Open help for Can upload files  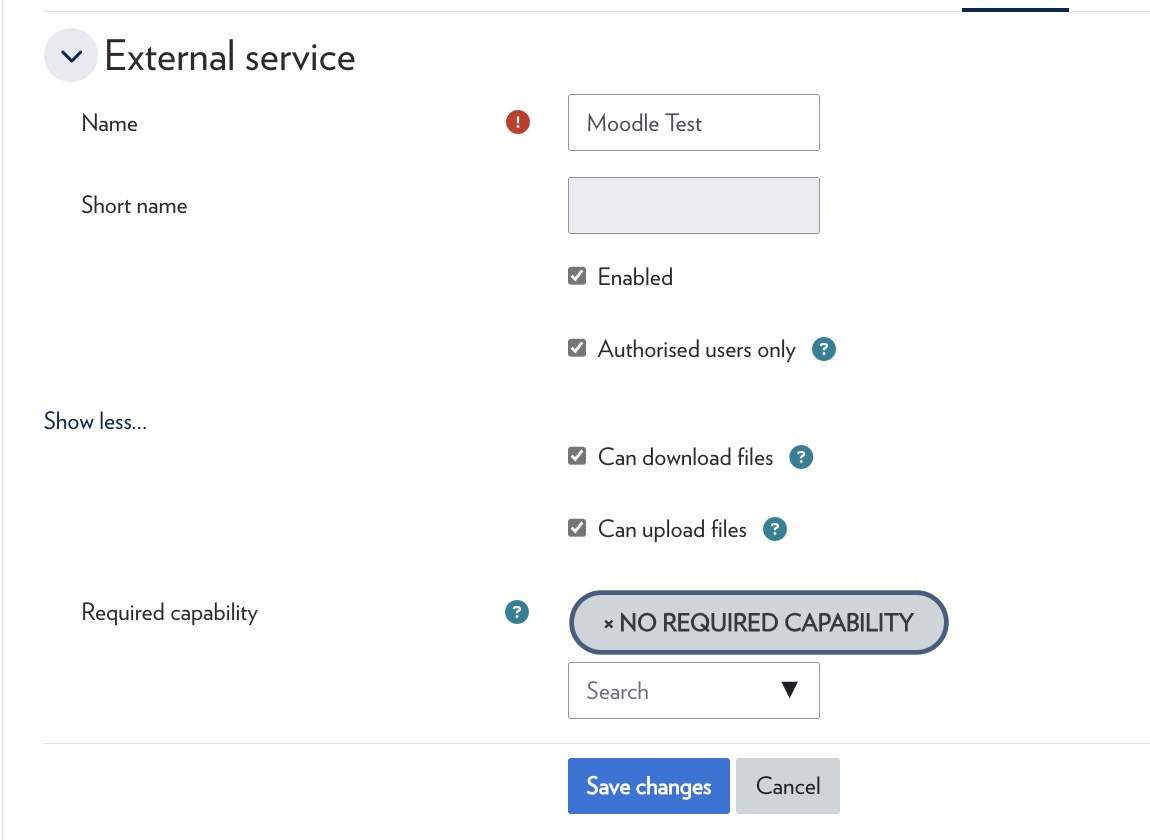pos(775,530)
